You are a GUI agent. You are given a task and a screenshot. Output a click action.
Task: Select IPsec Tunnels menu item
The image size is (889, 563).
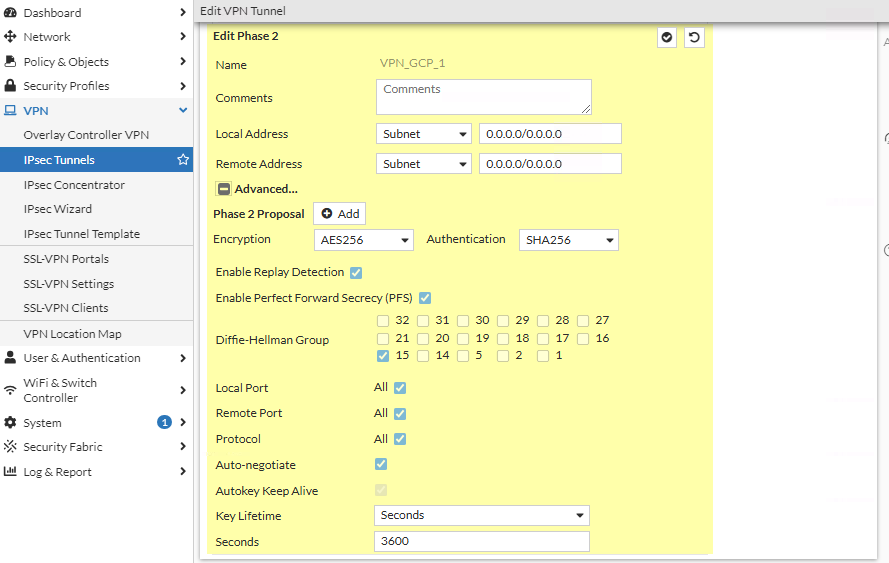coord(96,160)
